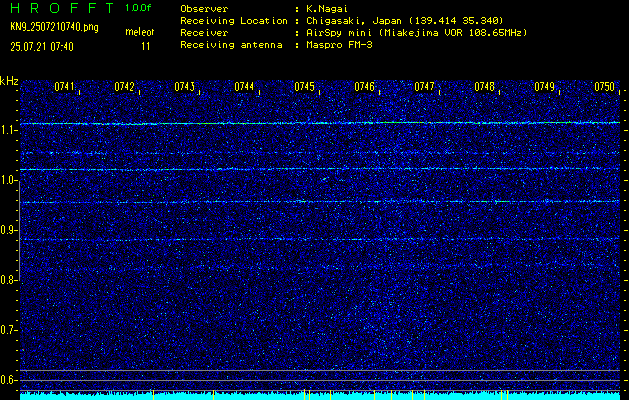Click the kHz axis unit label
Screen dimensions: 629x400
pos(9,81)
